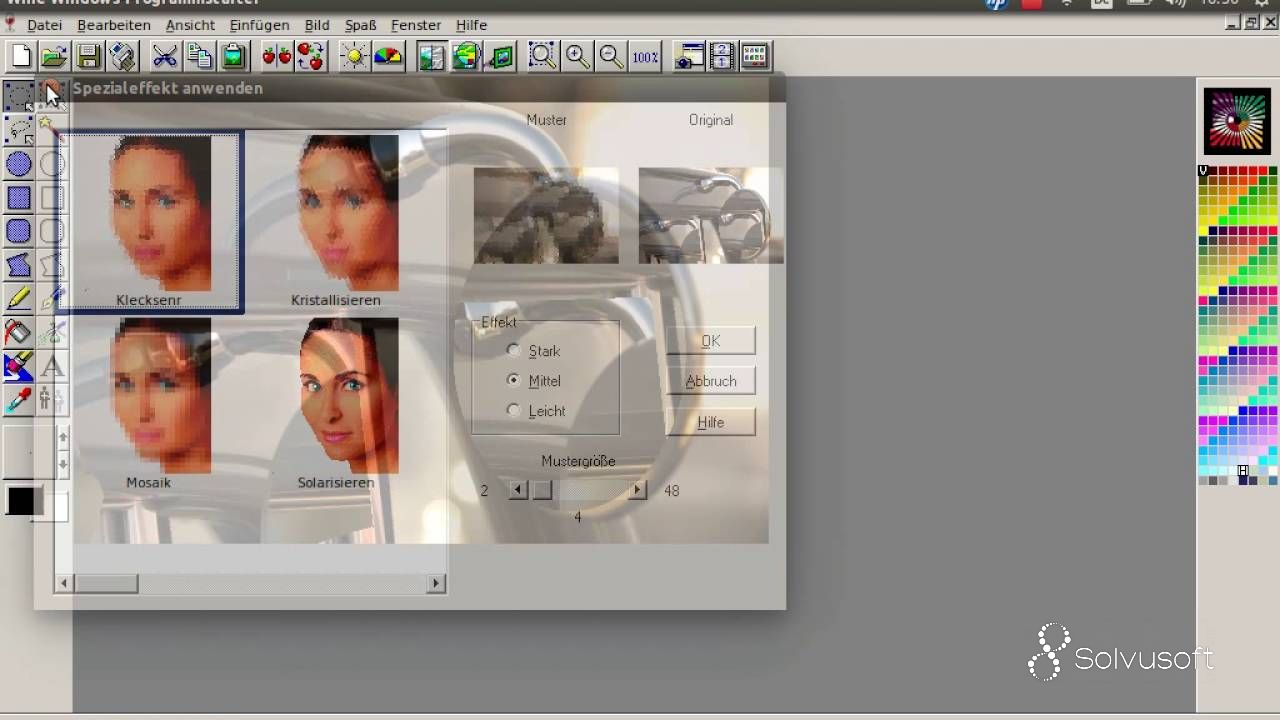The height and width of the screenshot is (720, 1280).
Task: Click effect list scrollbar left arrow
Action: (65, 583)
